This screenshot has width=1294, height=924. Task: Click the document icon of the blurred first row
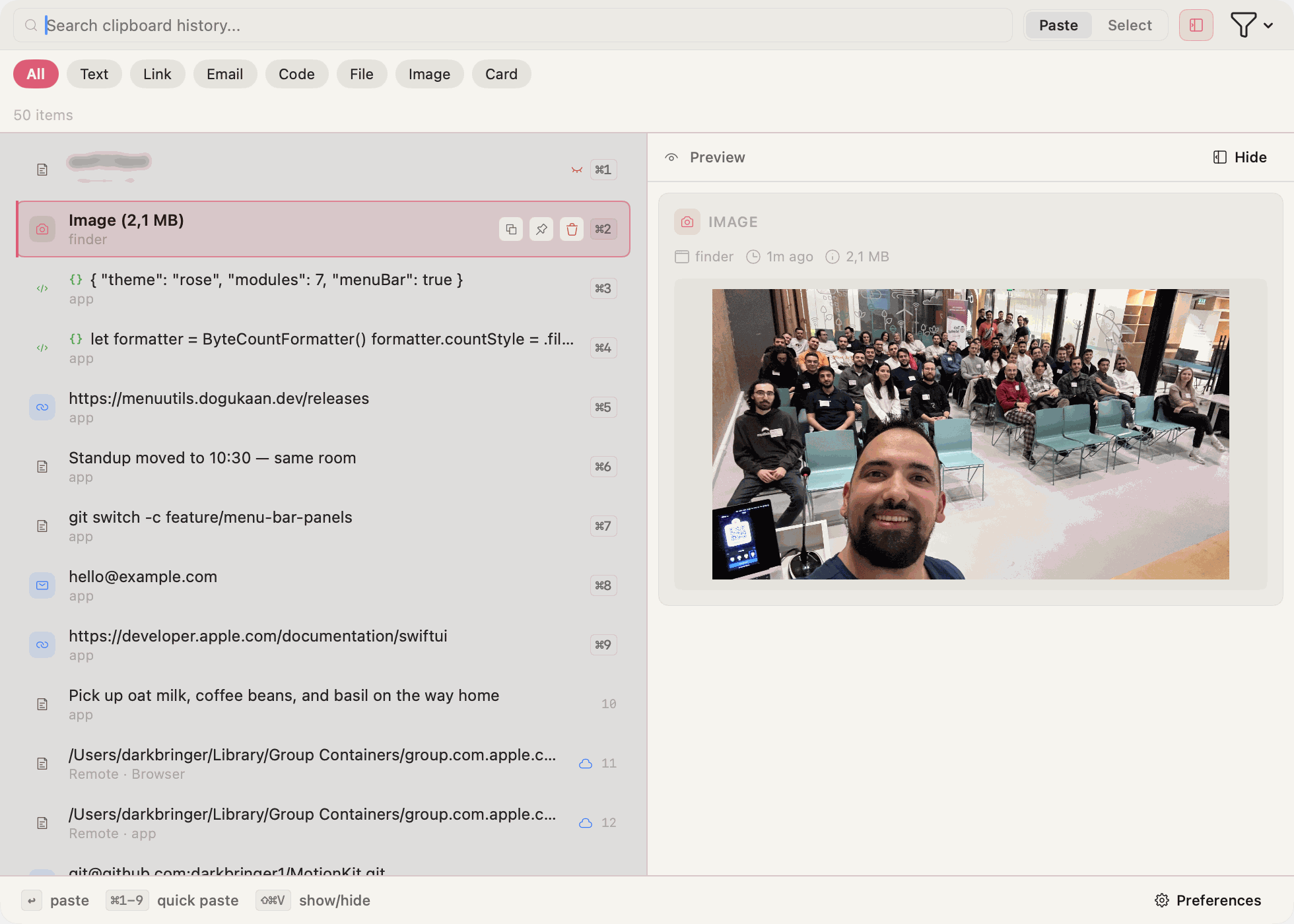42,170
